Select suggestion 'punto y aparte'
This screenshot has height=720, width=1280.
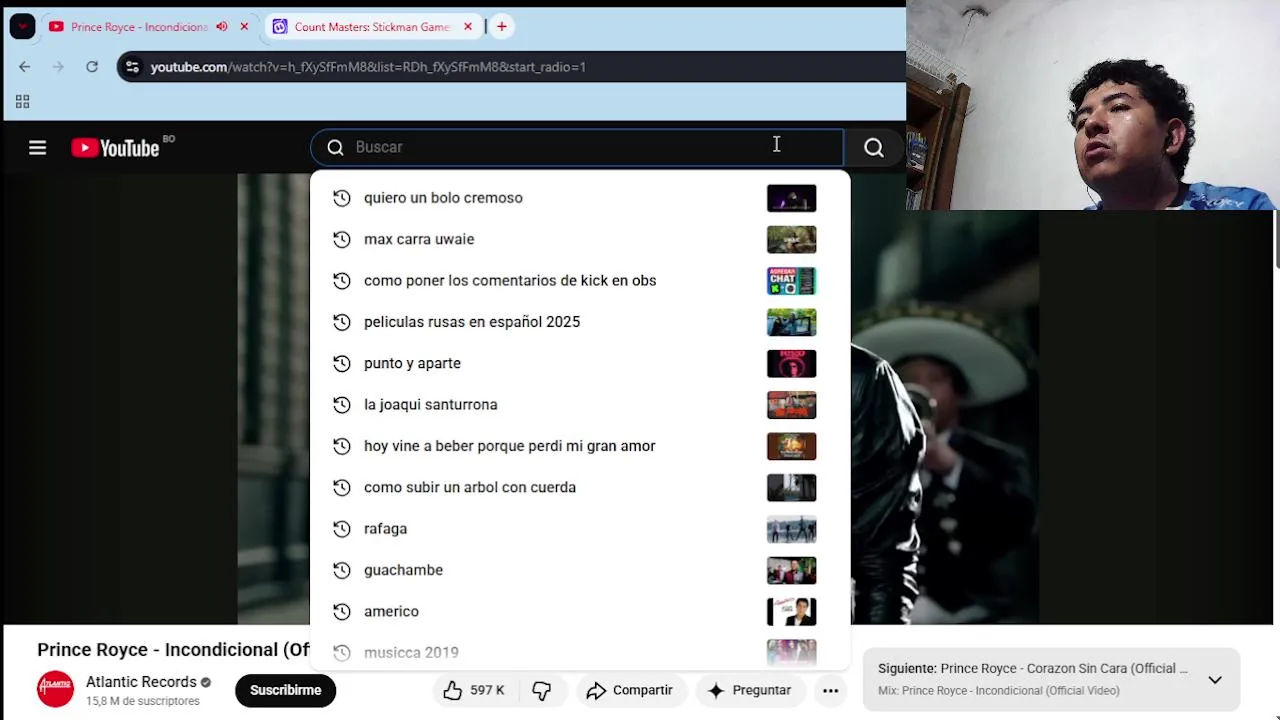click(580, 363)
